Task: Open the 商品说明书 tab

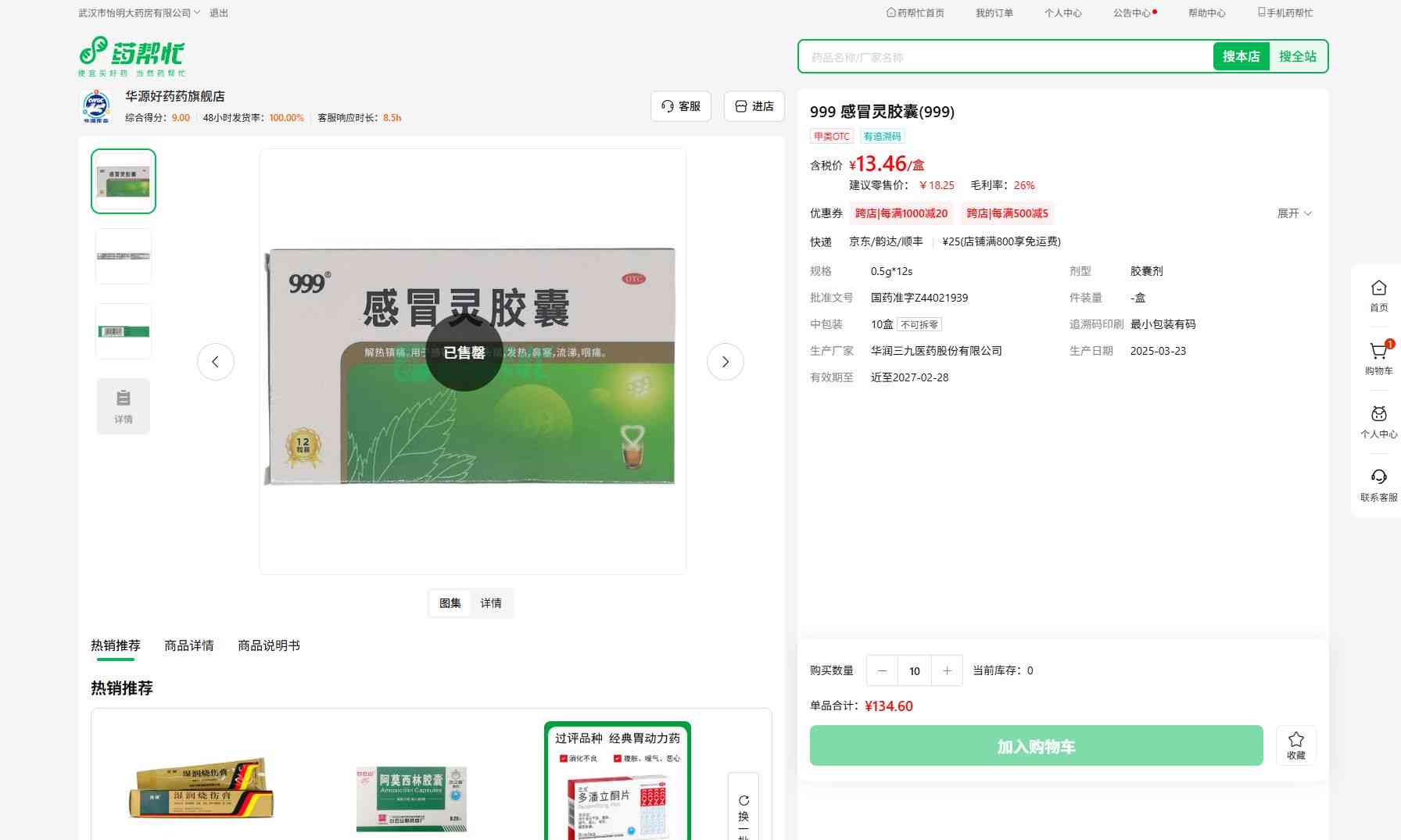Action: (268, 645)
